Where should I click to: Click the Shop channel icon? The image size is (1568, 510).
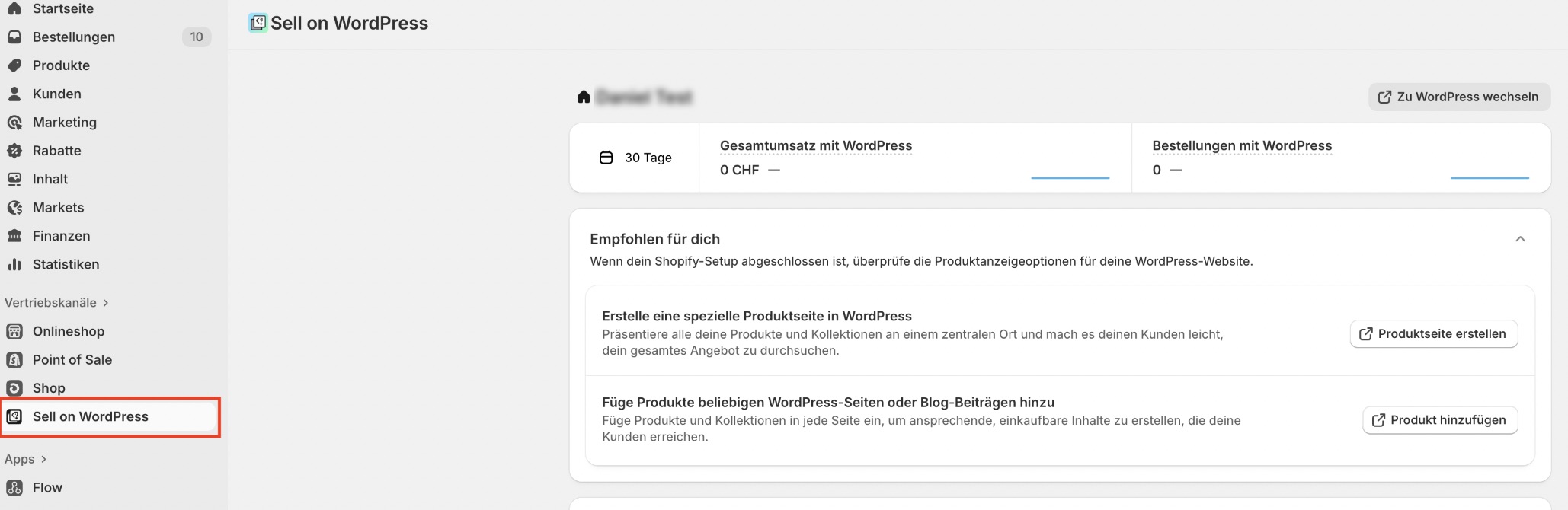[x=14, y=388]
